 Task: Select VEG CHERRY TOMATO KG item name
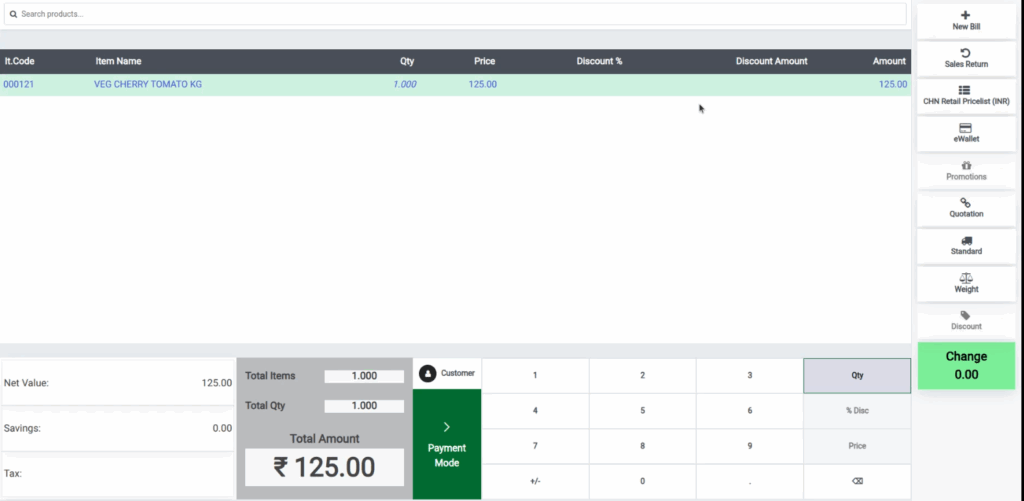148,84
